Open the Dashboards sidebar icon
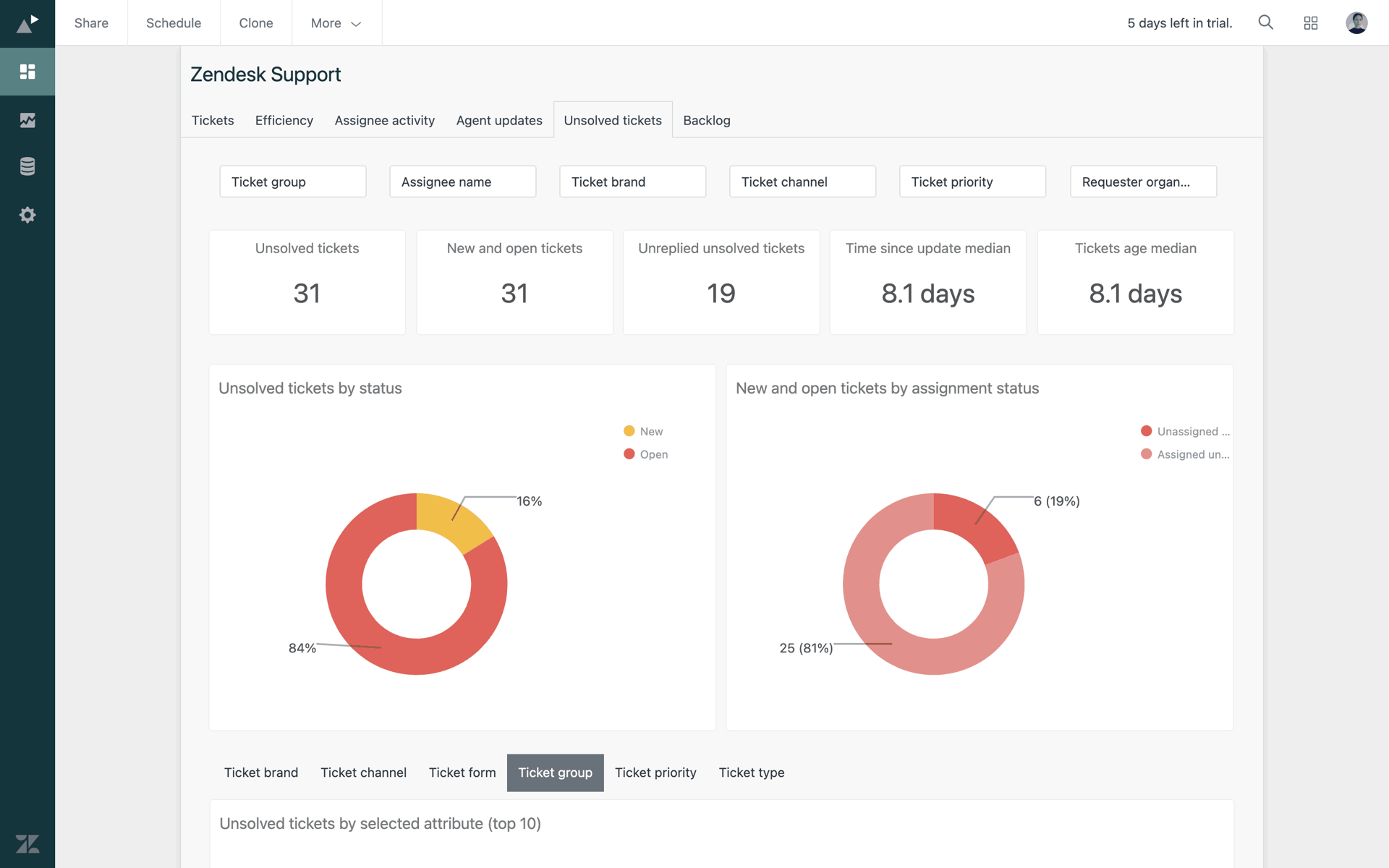This screenshot has width=1389, height=868. click(27, 72)
